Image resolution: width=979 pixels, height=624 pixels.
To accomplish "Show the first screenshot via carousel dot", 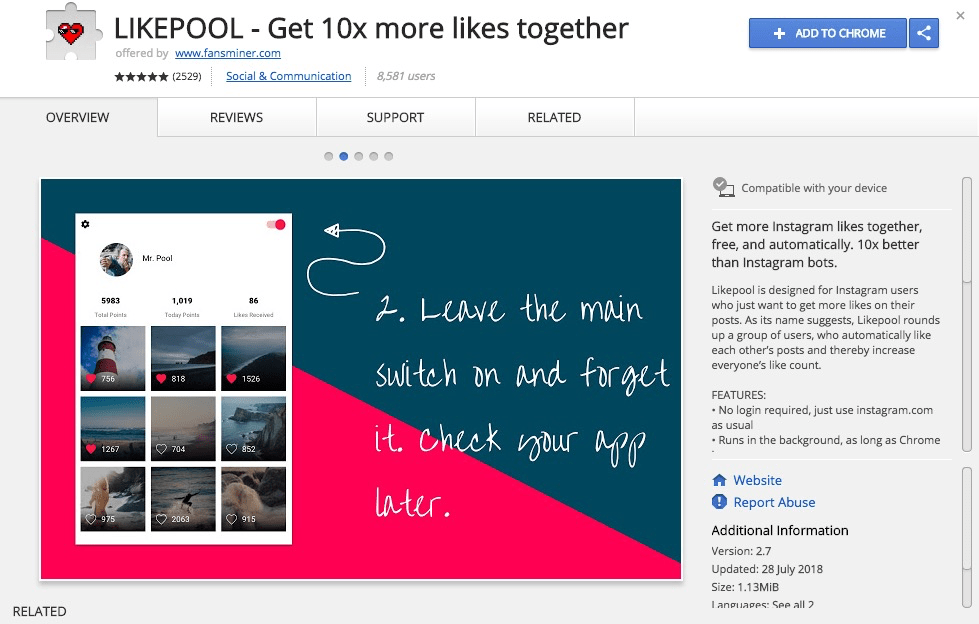I will click(x=328, y=156).
